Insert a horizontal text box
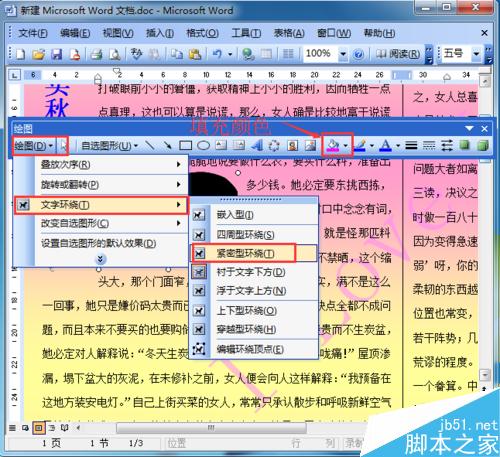 [x=221, y=145]
